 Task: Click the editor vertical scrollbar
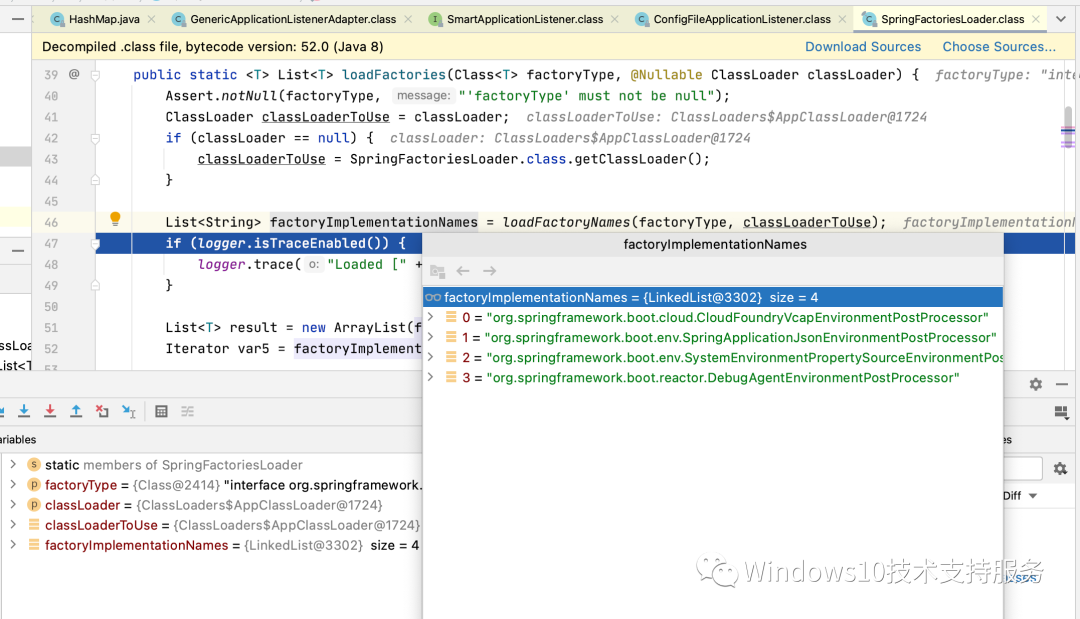[x=1068, y=127]
